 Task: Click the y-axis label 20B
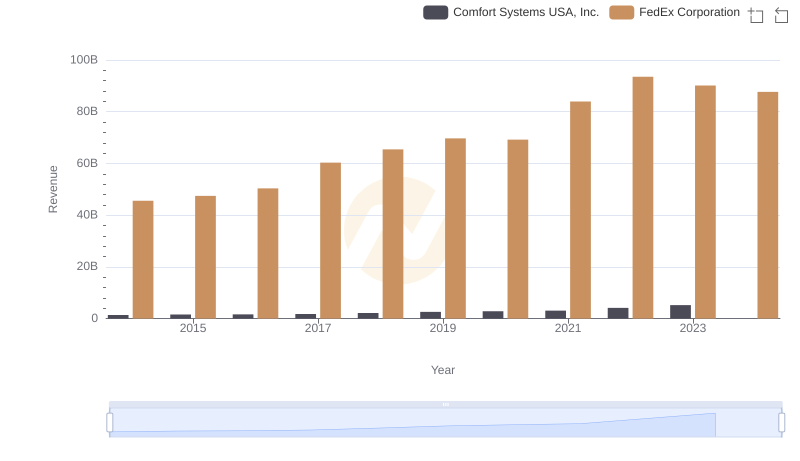tap(87, 266)
